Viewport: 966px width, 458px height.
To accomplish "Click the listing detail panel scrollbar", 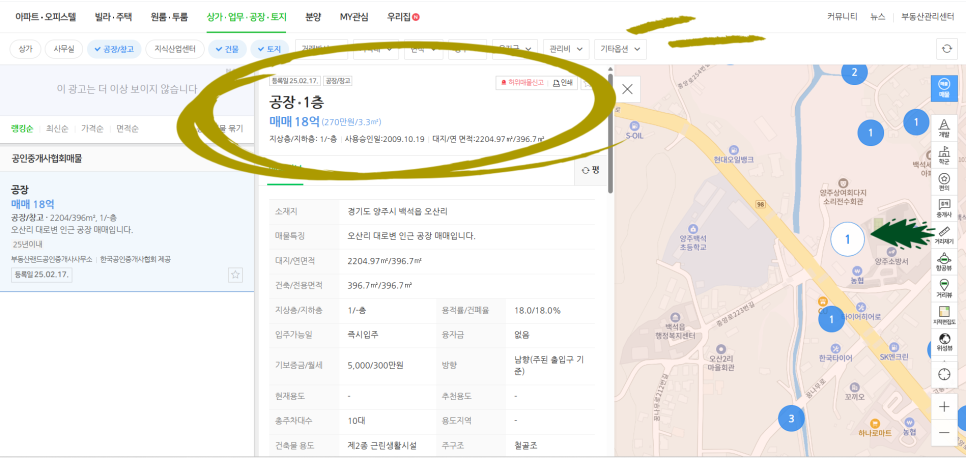I will pyautogui.click(x=611, y=133).
